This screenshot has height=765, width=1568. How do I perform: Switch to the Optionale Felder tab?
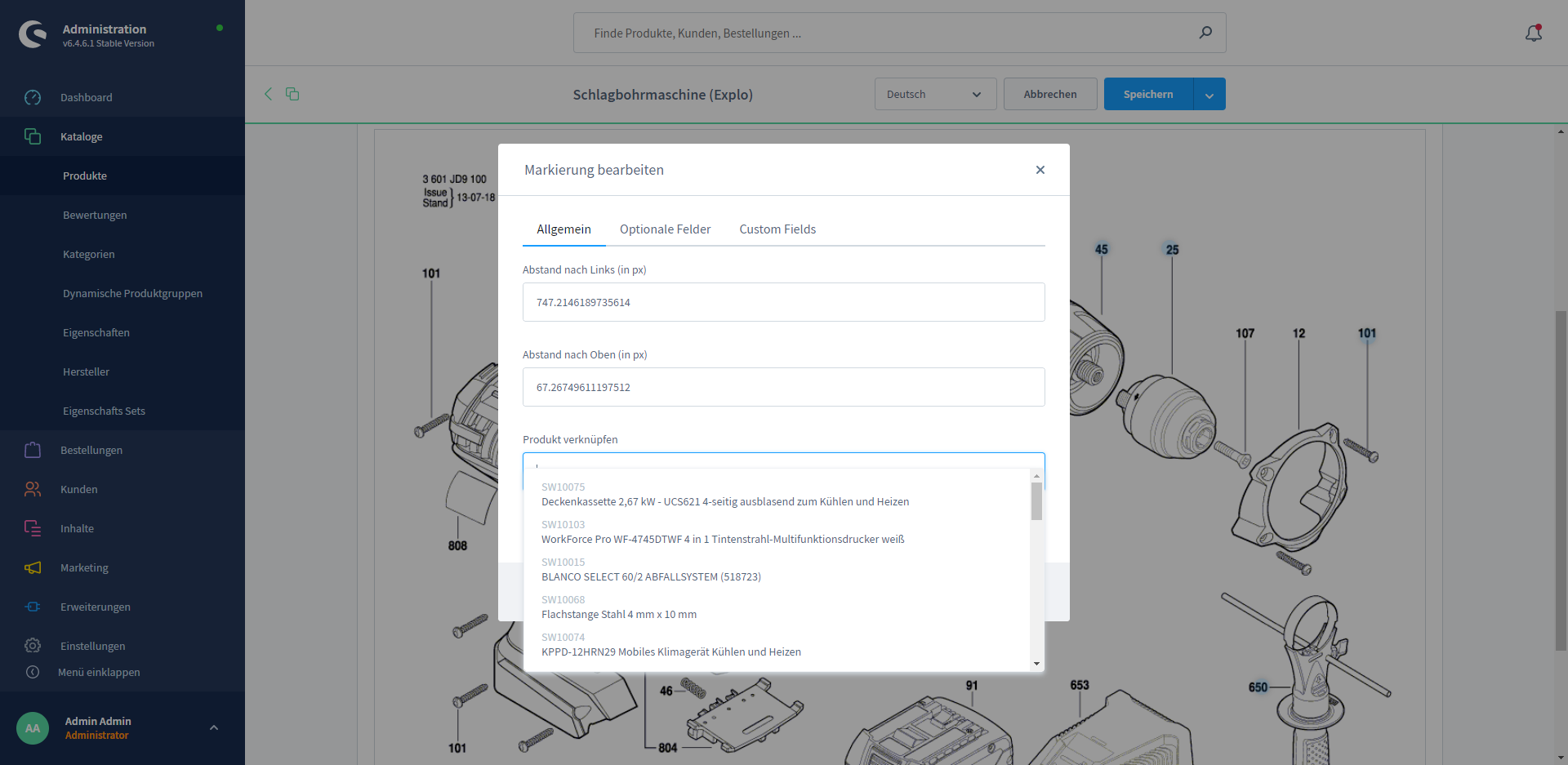665,229
